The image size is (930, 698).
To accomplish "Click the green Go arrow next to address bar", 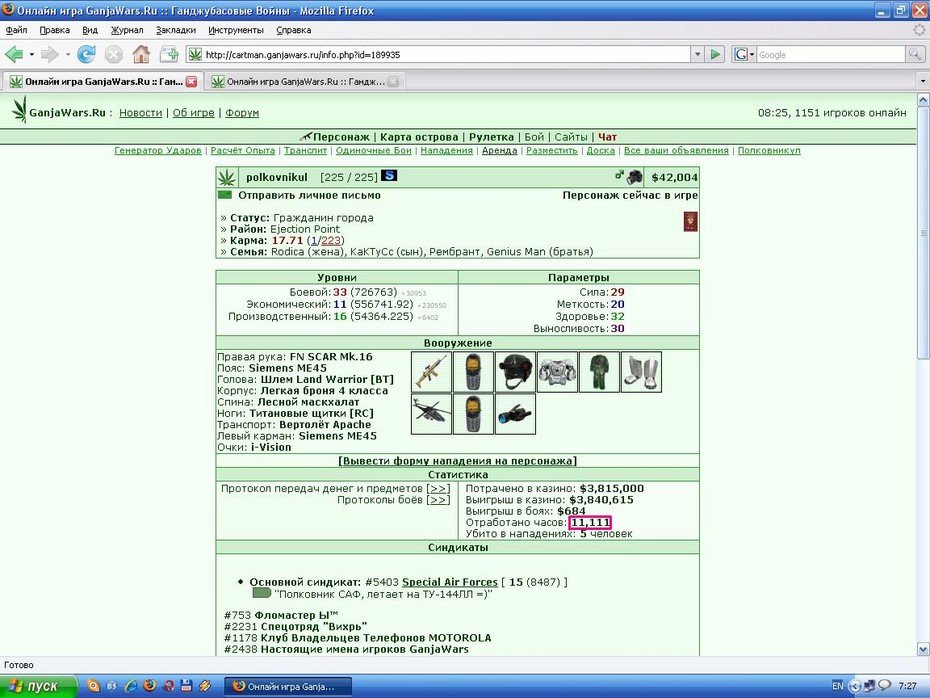I will (x=715, y=55).
